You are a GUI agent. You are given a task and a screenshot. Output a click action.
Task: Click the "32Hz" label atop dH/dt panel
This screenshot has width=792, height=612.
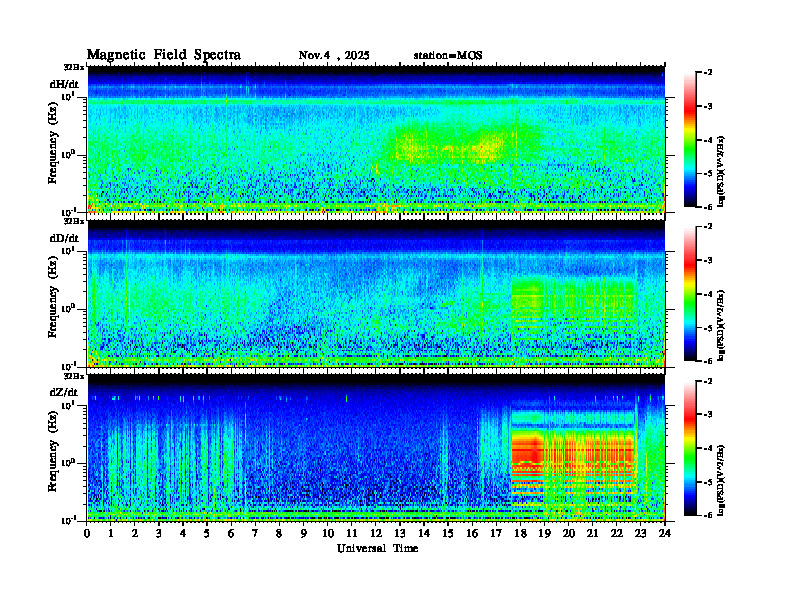(x=74, y=67)
